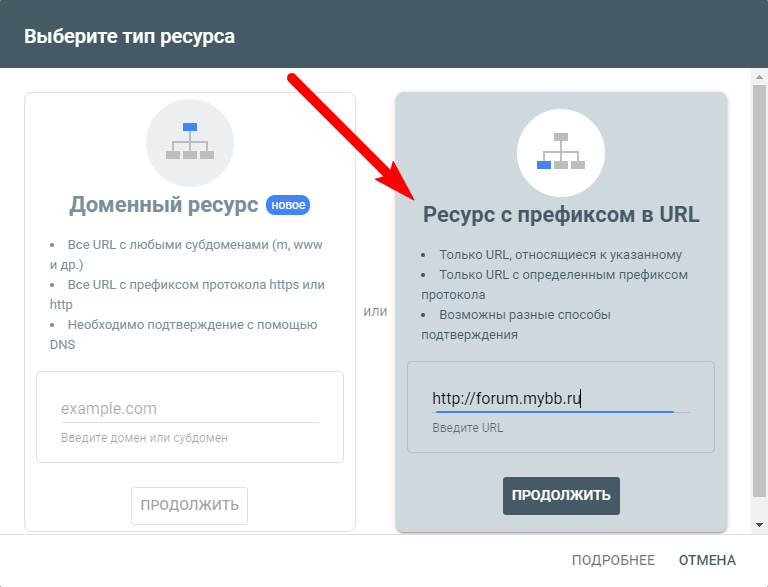Click the Domain resource hierarchy icon
The image size is (768, 587).
(190, 143)
